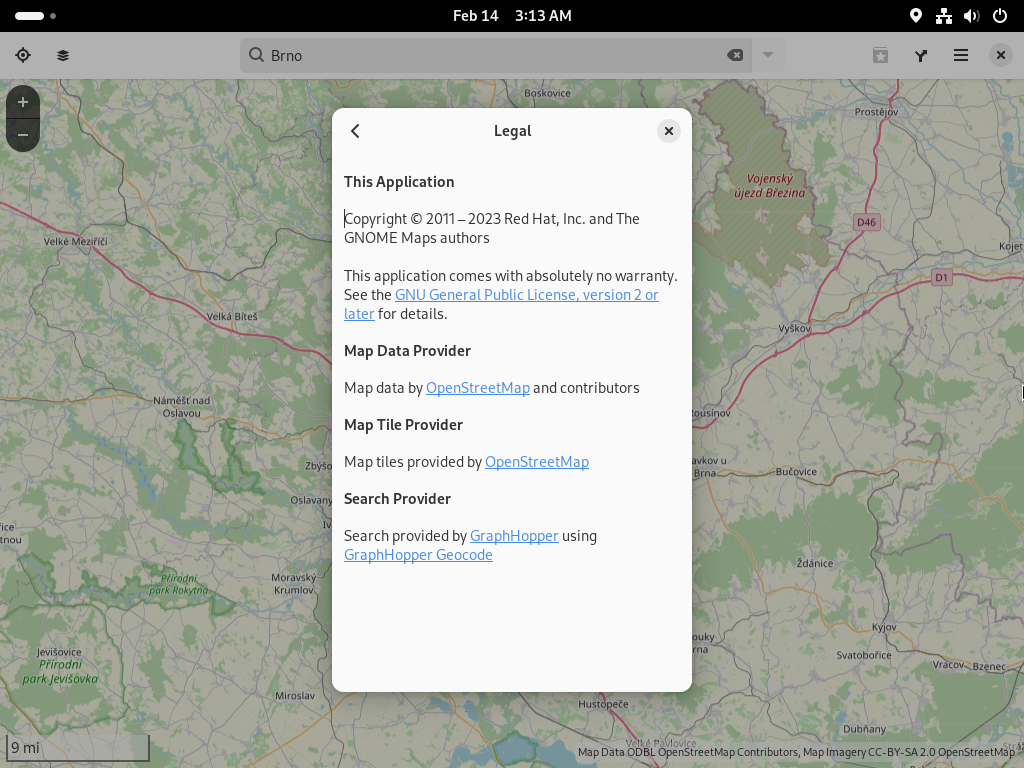Click the "Legal" dialog title
This screenshot has width=1024, height=768.
click(x=513, y=131)
